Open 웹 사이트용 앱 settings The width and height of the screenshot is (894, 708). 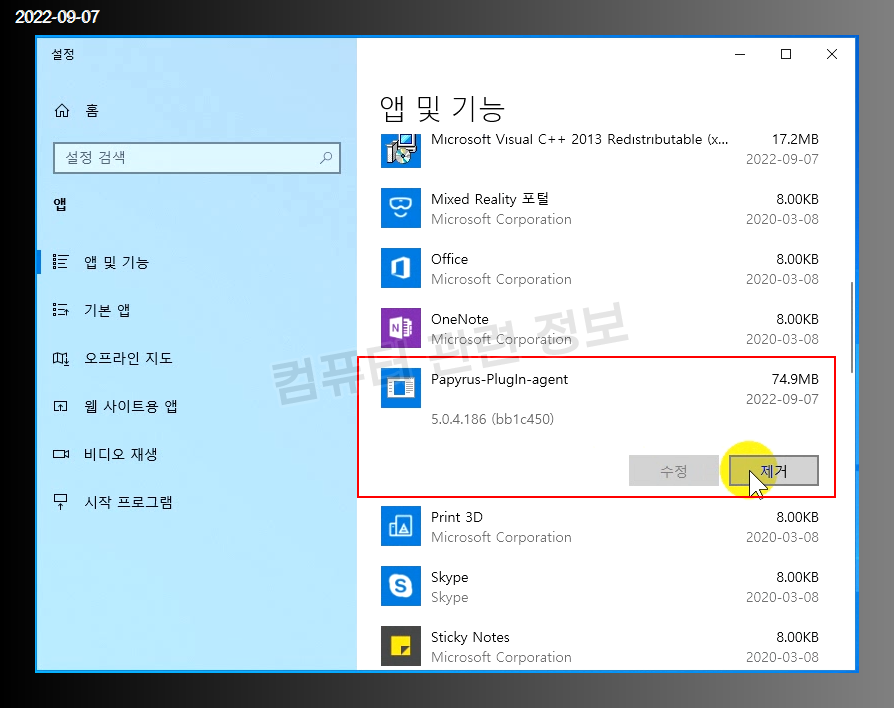(x=131, y=406)
